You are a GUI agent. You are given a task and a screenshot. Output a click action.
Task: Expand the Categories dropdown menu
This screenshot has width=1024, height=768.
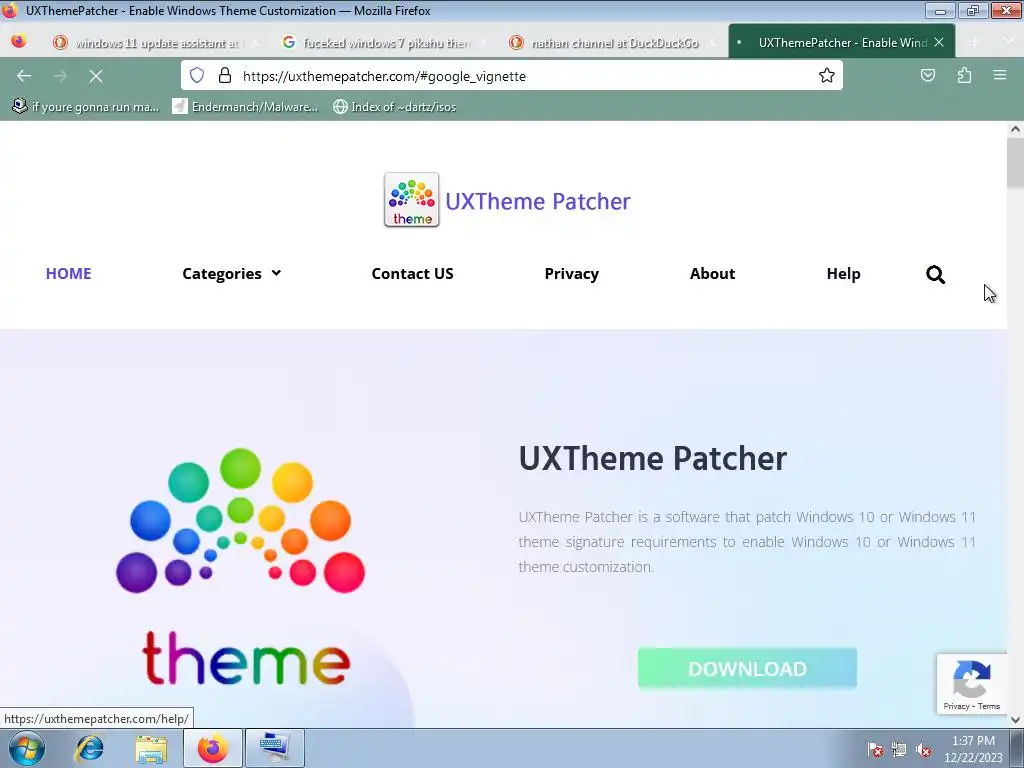232,274
